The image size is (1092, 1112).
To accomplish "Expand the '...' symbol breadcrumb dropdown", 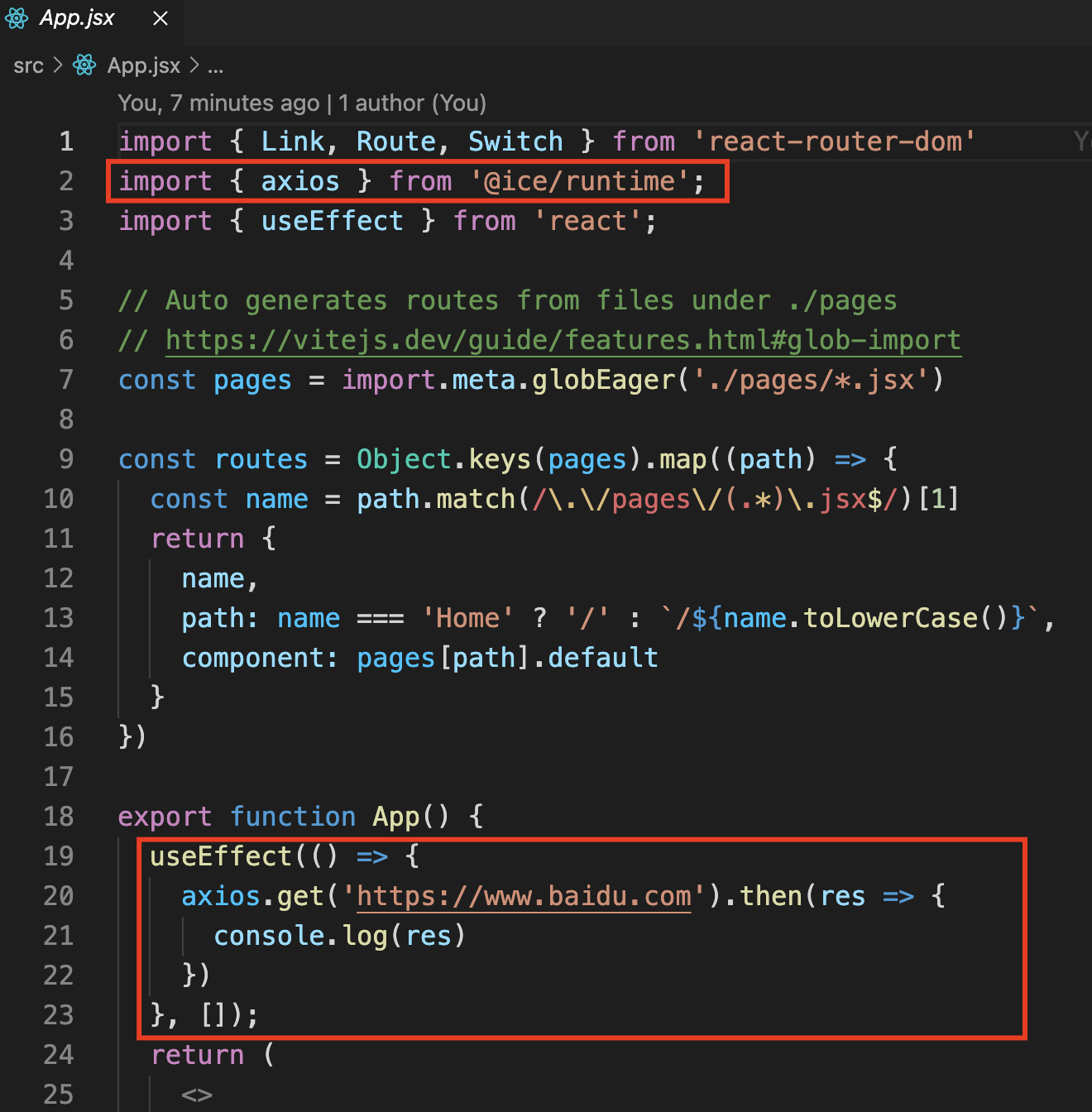I will 214,68.
